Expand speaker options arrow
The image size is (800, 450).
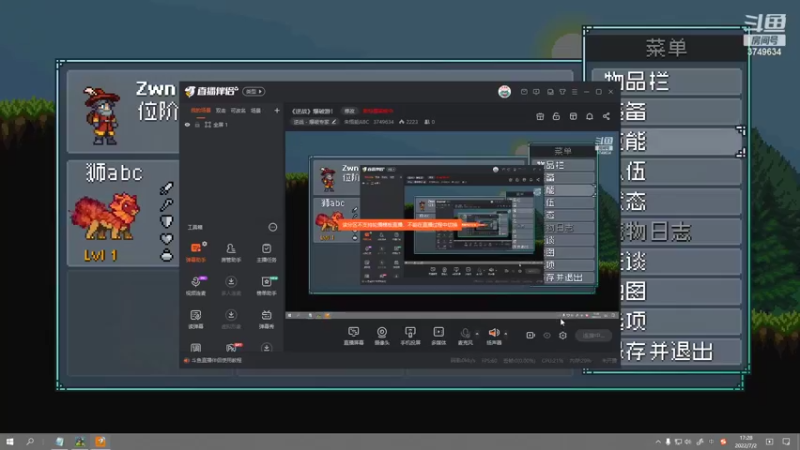[x=506, y=334]
